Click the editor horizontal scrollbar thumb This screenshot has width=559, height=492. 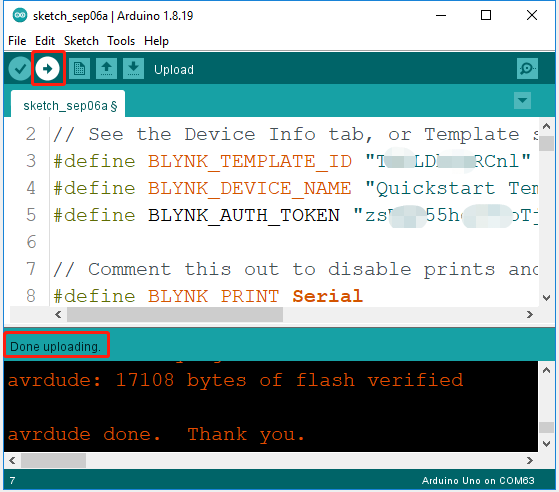(x=175, y=314)
